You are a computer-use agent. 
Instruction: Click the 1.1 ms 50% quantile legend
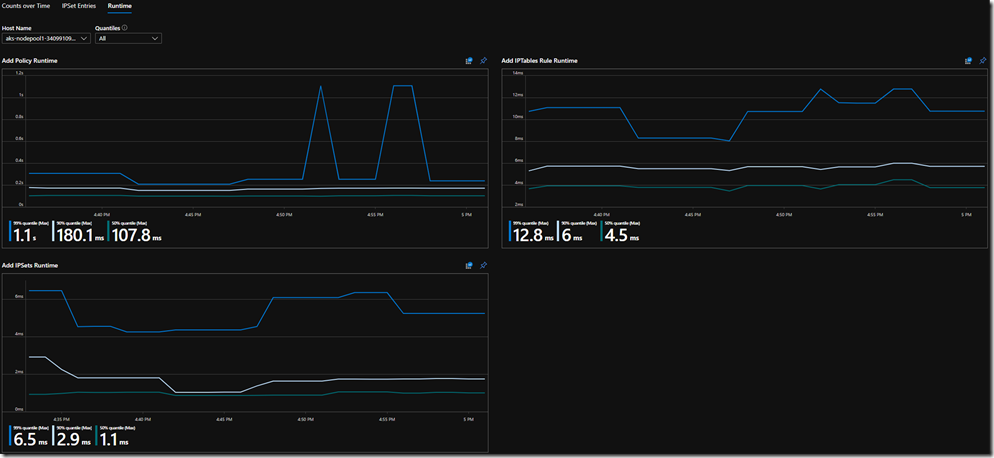[115, 436]
